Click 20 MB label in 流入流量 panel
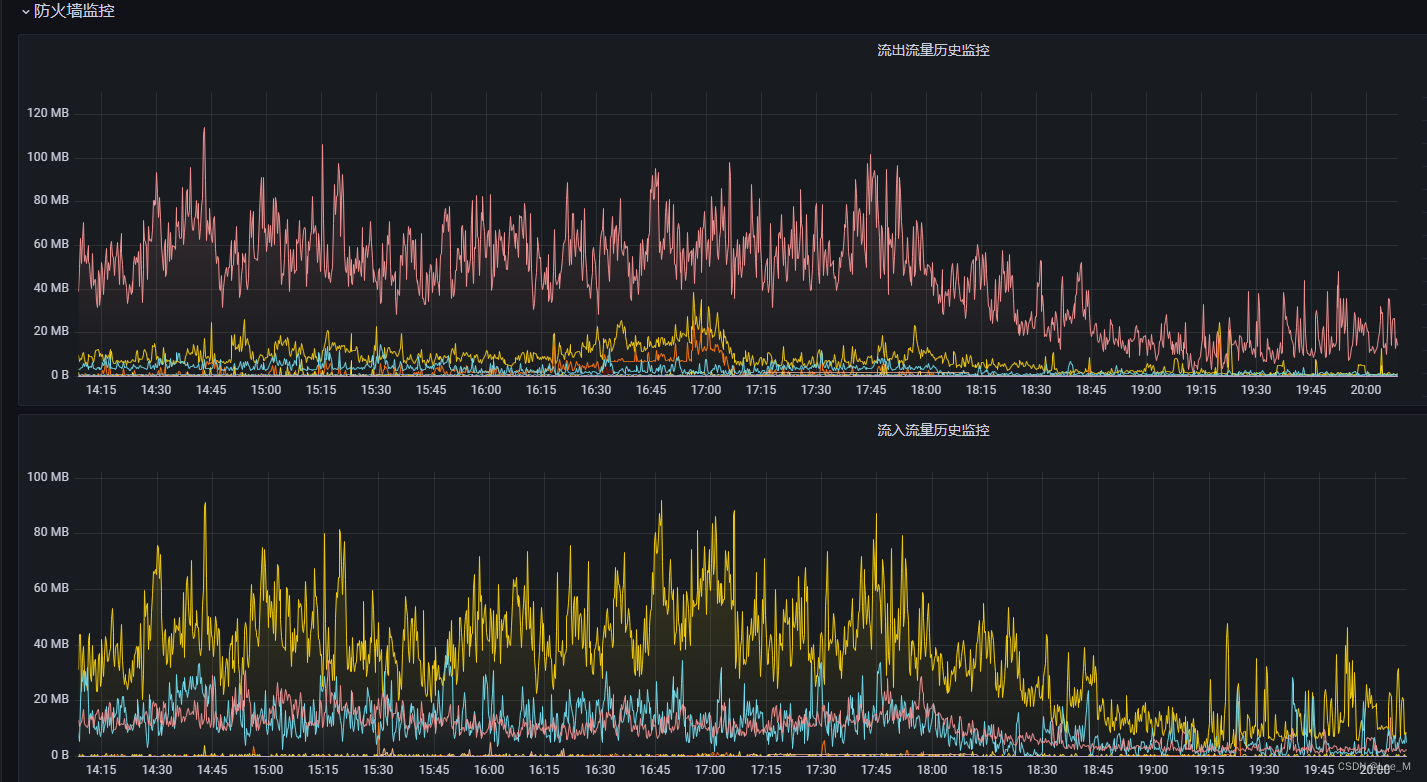Viewport: 1427px width, 782px height. (51, 699)
